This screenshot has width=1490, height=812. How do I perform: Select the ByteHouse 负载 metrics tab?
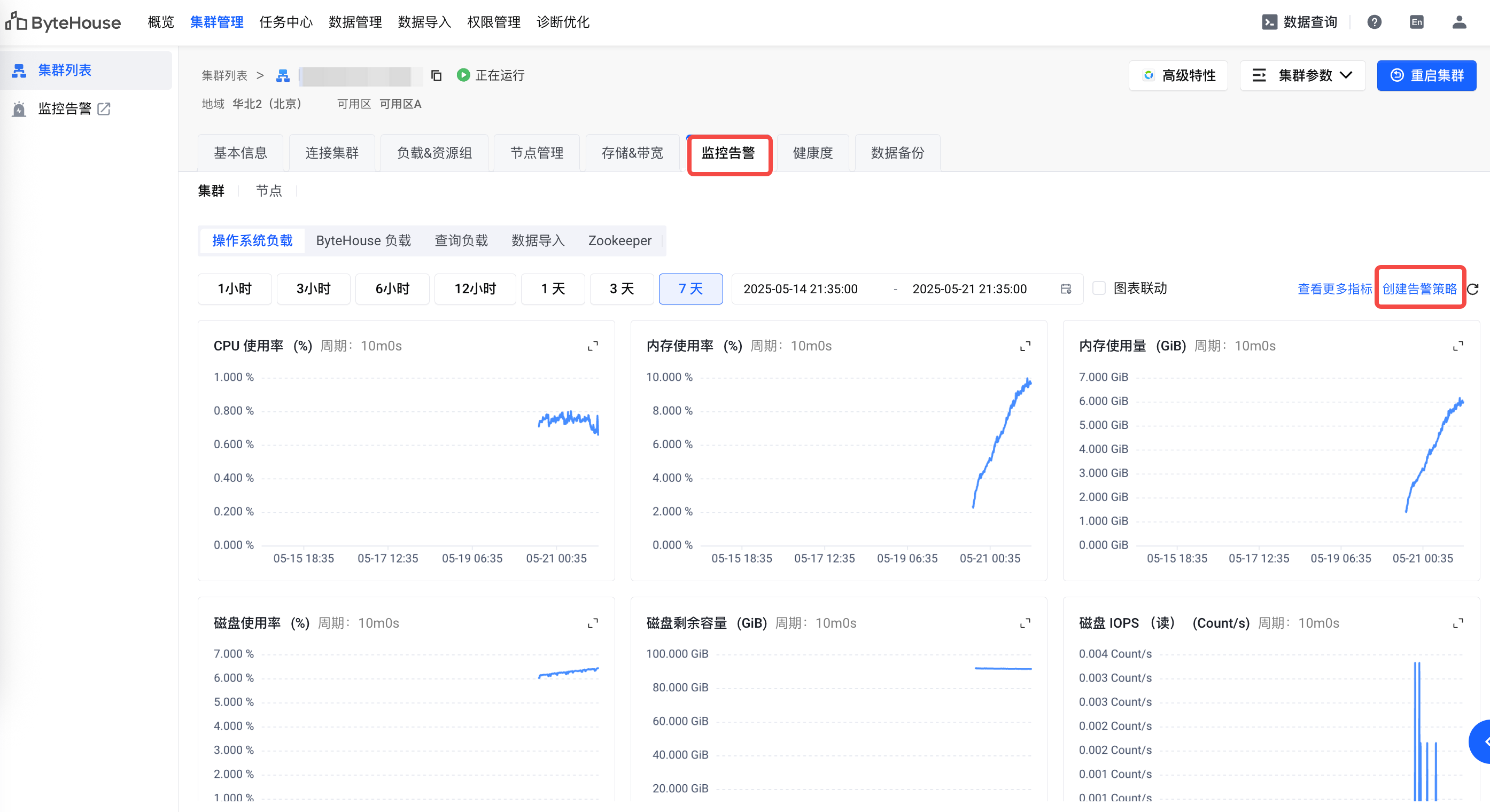coord(363,240)
